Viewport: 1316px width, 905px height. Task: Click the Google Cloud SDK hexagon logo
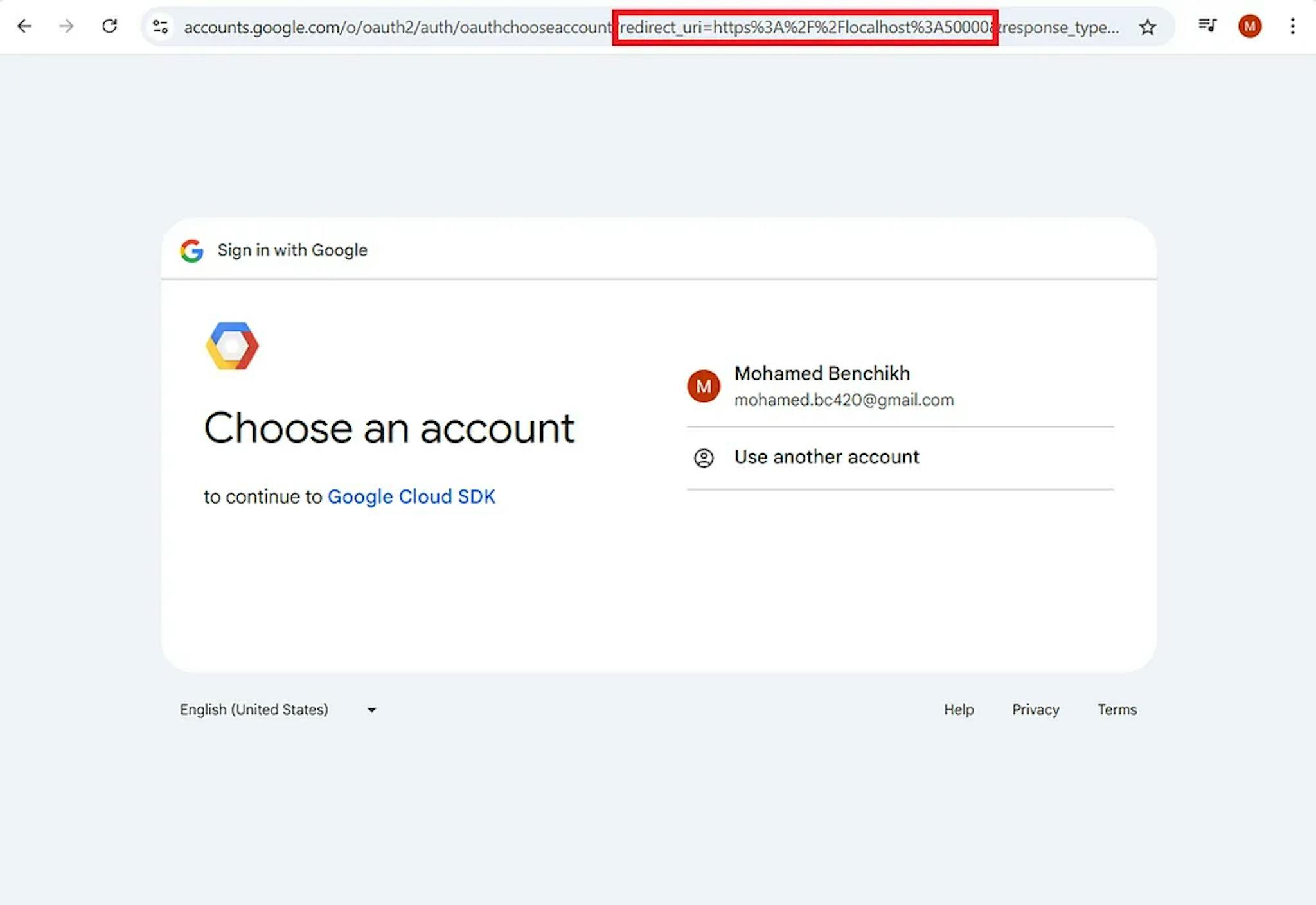(232, 346)
